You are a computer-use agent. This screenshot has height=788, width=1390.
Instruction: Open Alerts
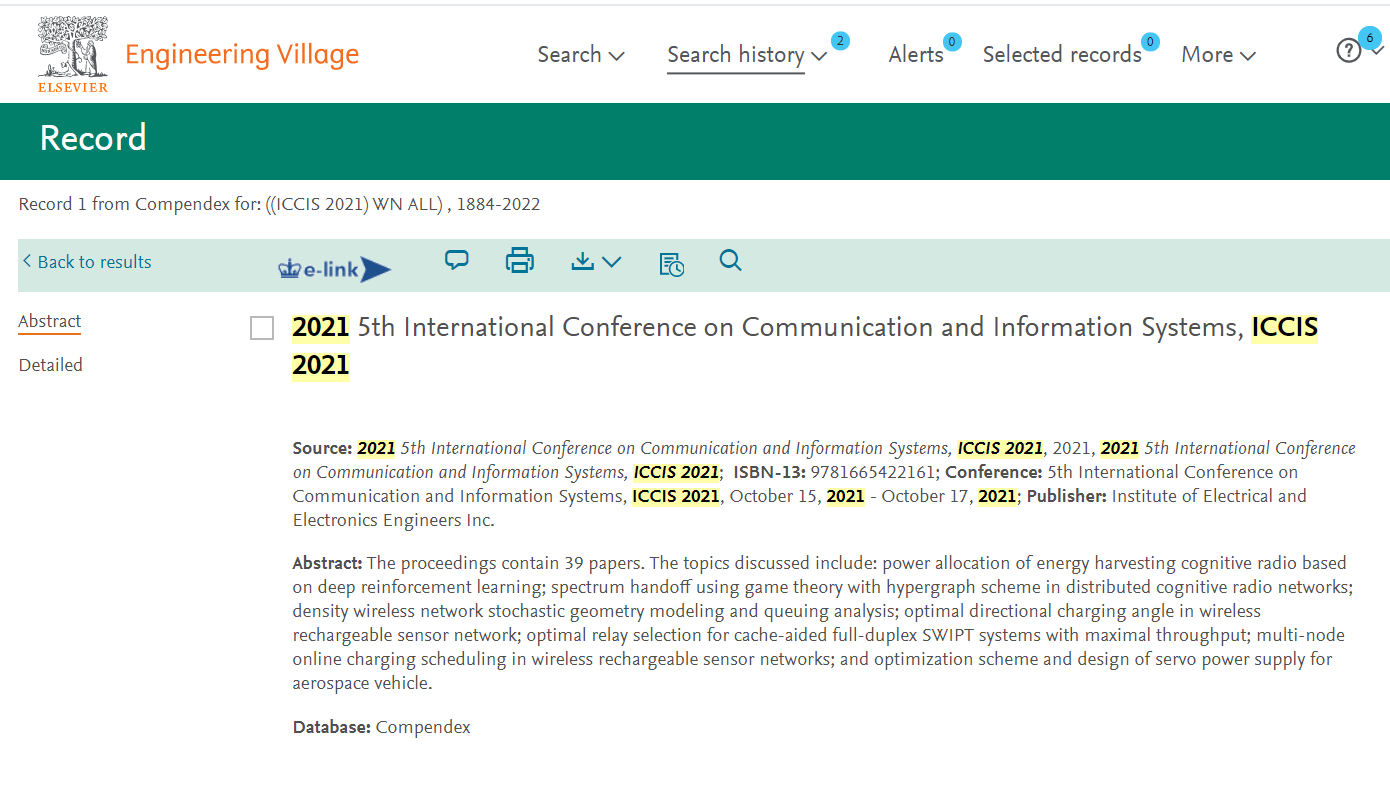916,55
